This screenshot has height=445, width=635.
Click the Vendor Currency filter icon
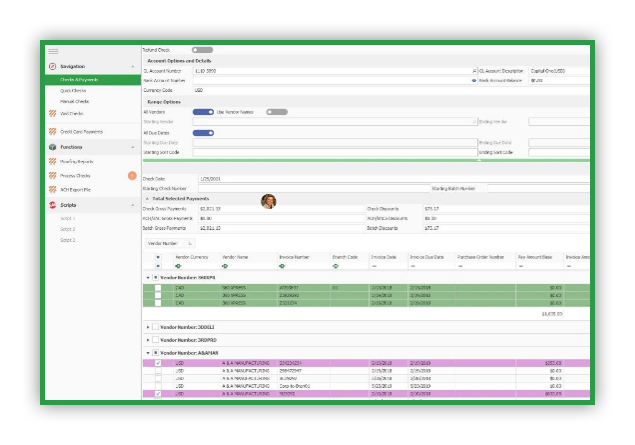178,266
